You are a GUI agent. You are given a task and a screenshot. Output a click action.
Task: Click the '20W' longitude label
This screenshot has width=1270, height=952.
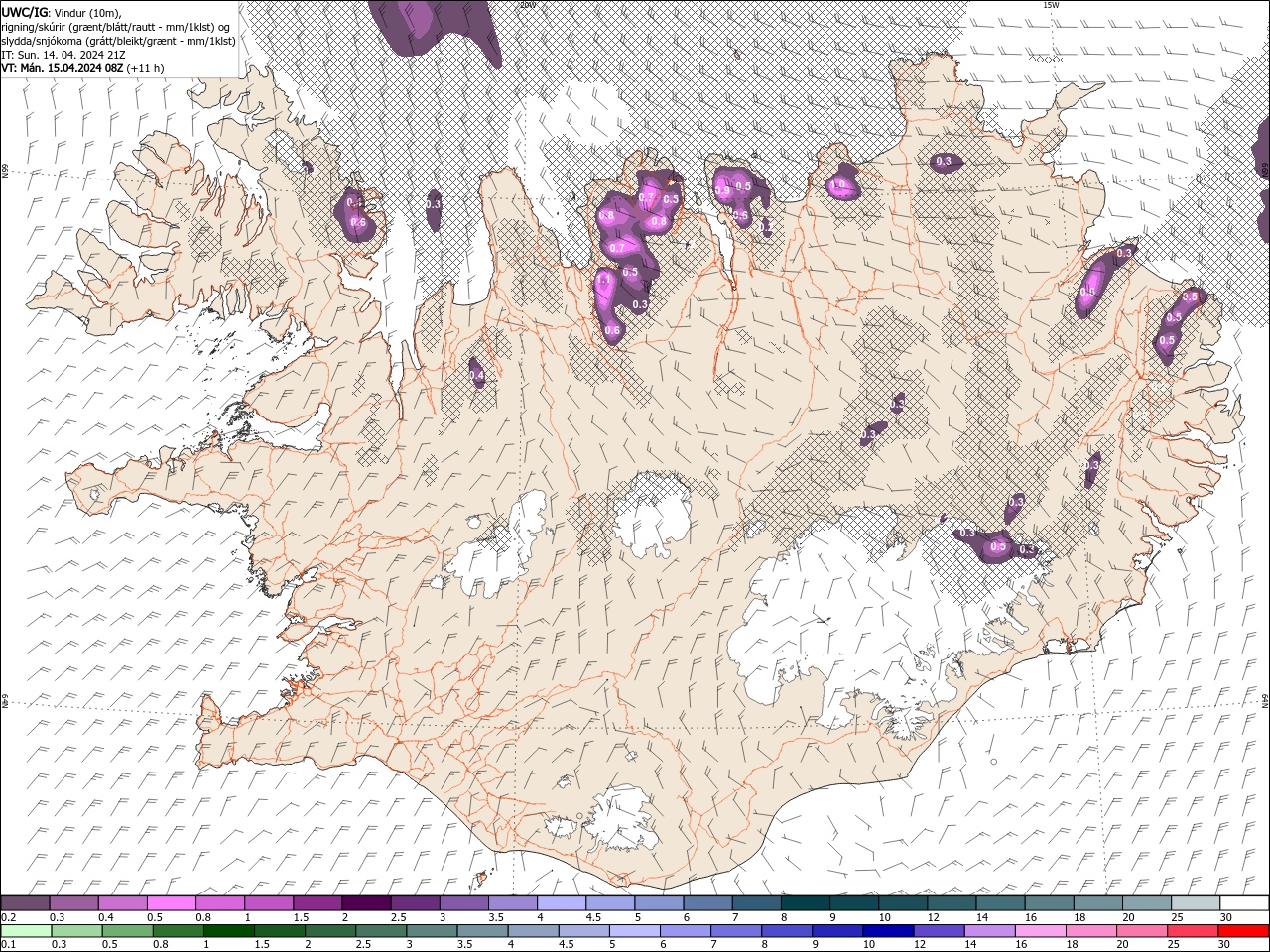point(528,5)
